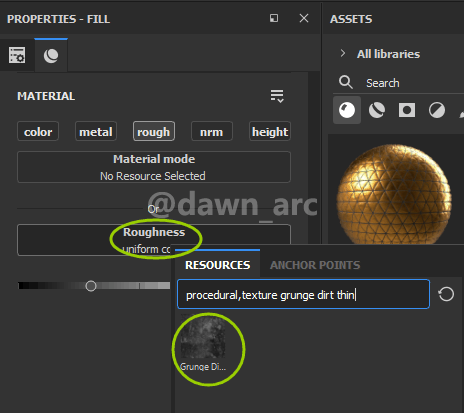Open the layer settings tab icon
Image resolution: width=464 pixels, height=413 pixels.
[17, 55]
